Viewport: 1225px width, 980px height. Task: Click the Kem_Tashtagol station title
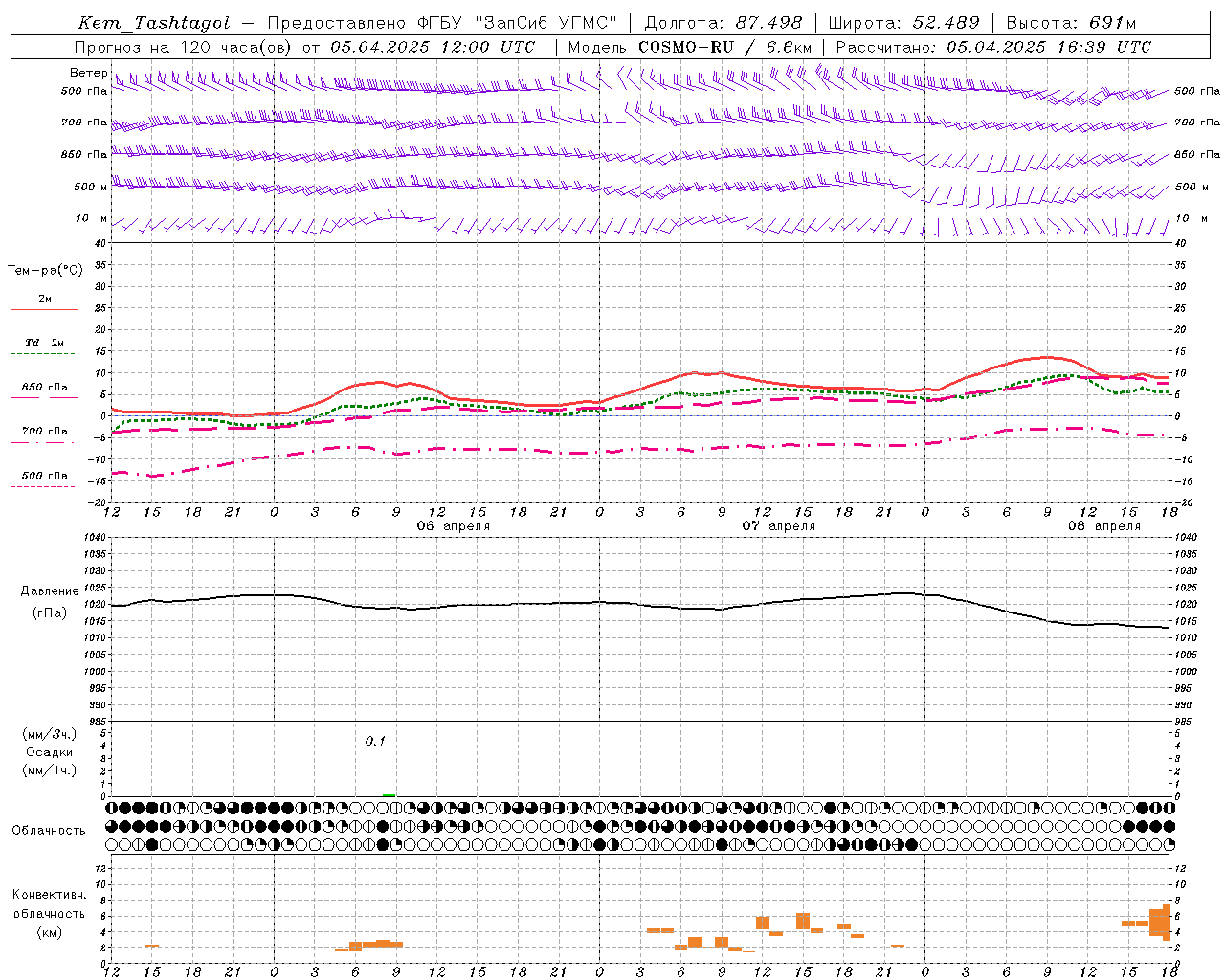[x=153, y=23]
